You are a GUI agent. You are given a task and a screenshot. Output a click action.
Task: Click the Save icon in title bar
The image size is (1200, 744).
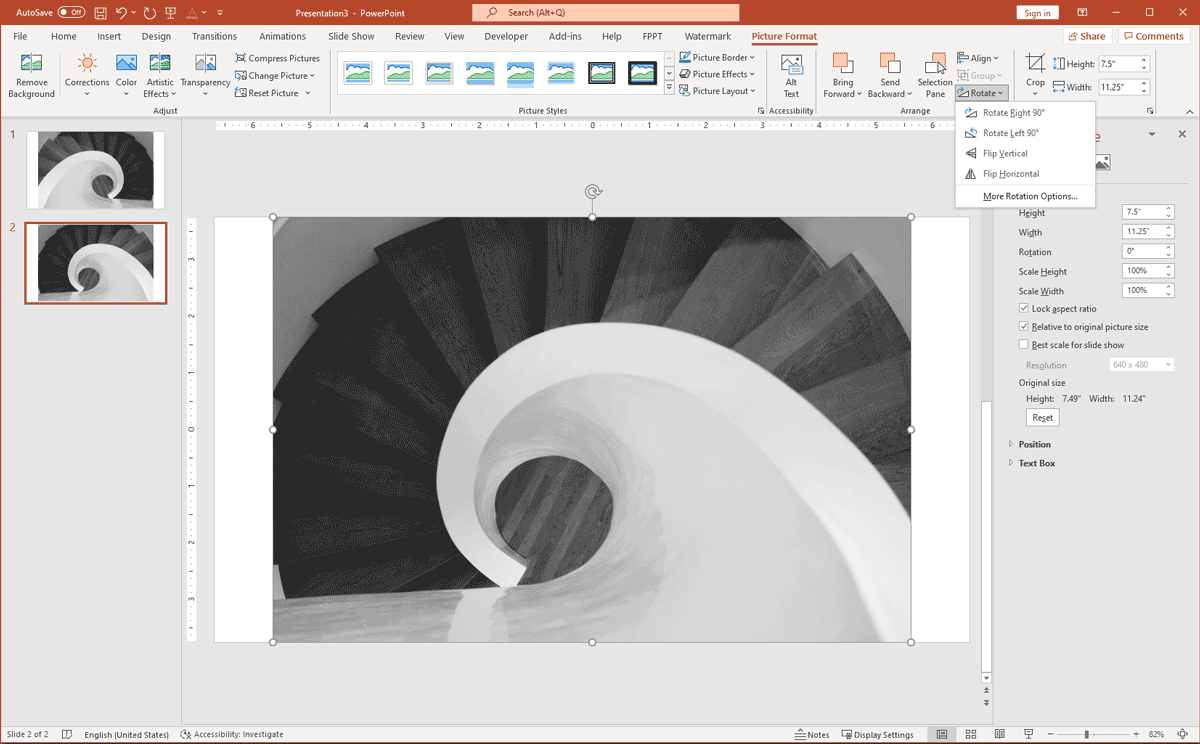[x=101, y=13]
